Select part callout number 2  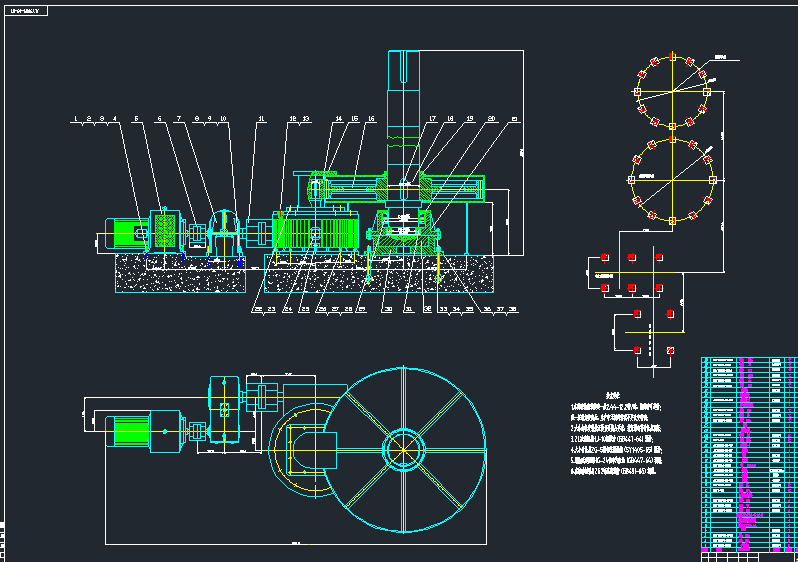(x=89, y=119)
